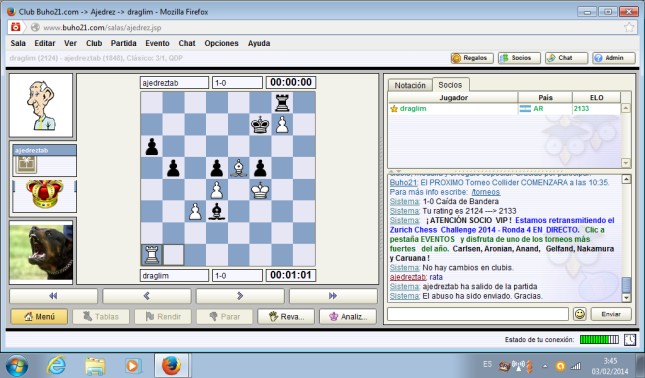The image size is (645, 378).
Task: Click the Analiz... analysis button
Action: (x=348, y=316)
